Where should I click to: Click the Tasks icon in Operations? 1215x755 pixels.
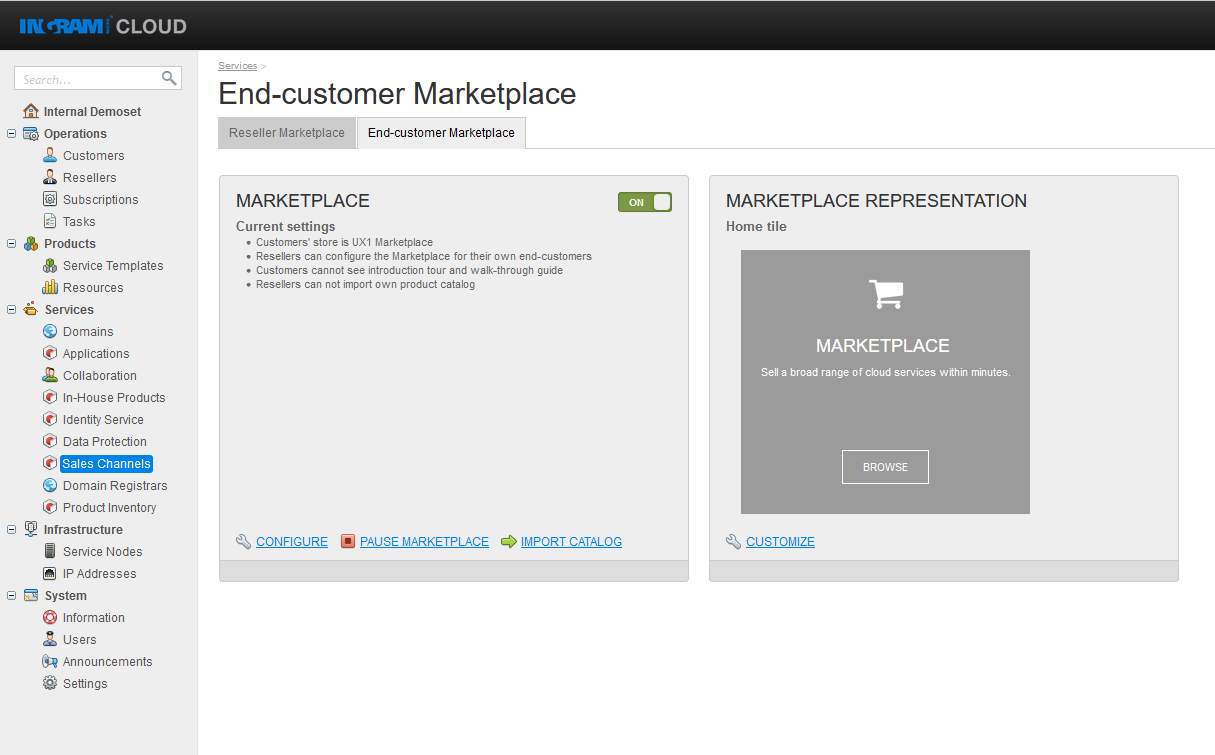(48, 221)
